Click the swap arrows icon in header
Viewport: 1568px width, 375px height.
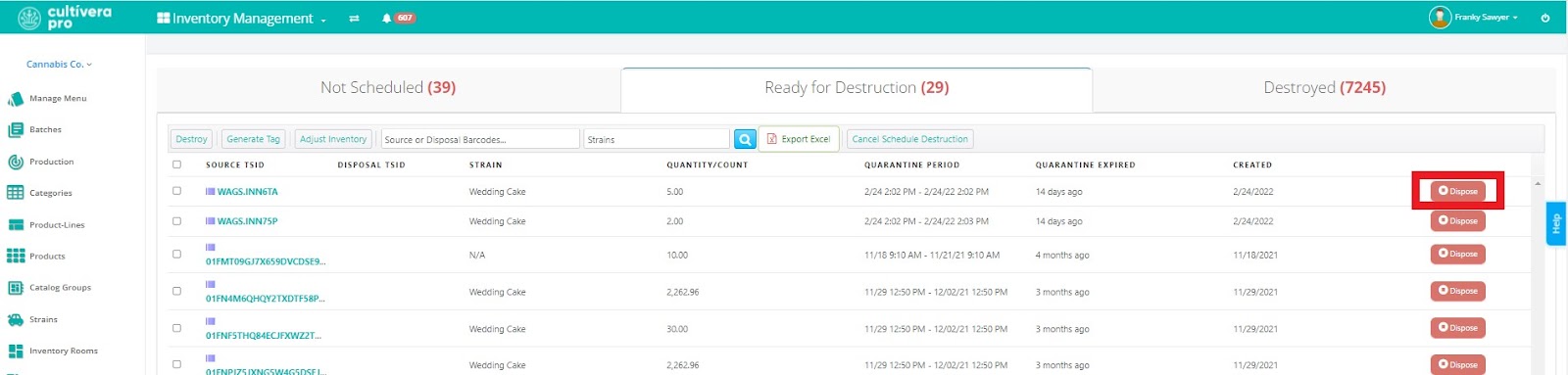pos(354,18)
